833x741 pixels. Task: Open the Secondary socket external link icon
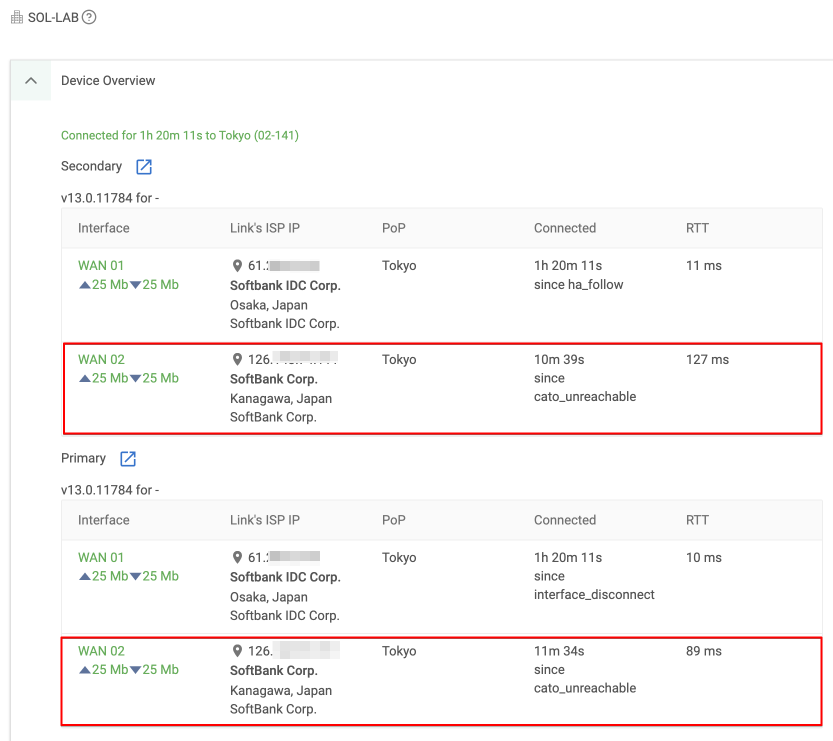pos(144,167)
